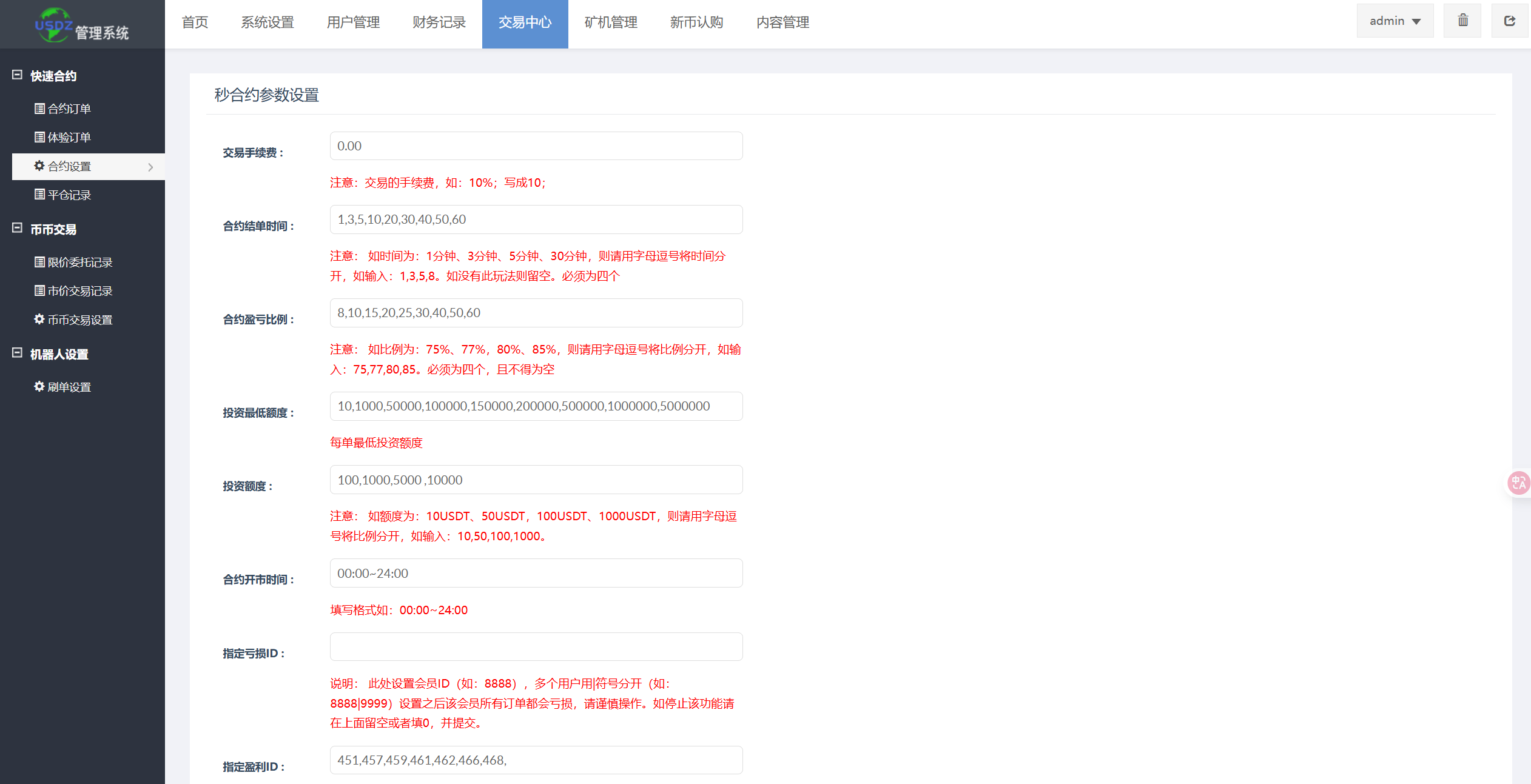Screen dimensions: 1531x784
Task: Collapse the 快速合约 sidebar group
Action: (18, 75)
